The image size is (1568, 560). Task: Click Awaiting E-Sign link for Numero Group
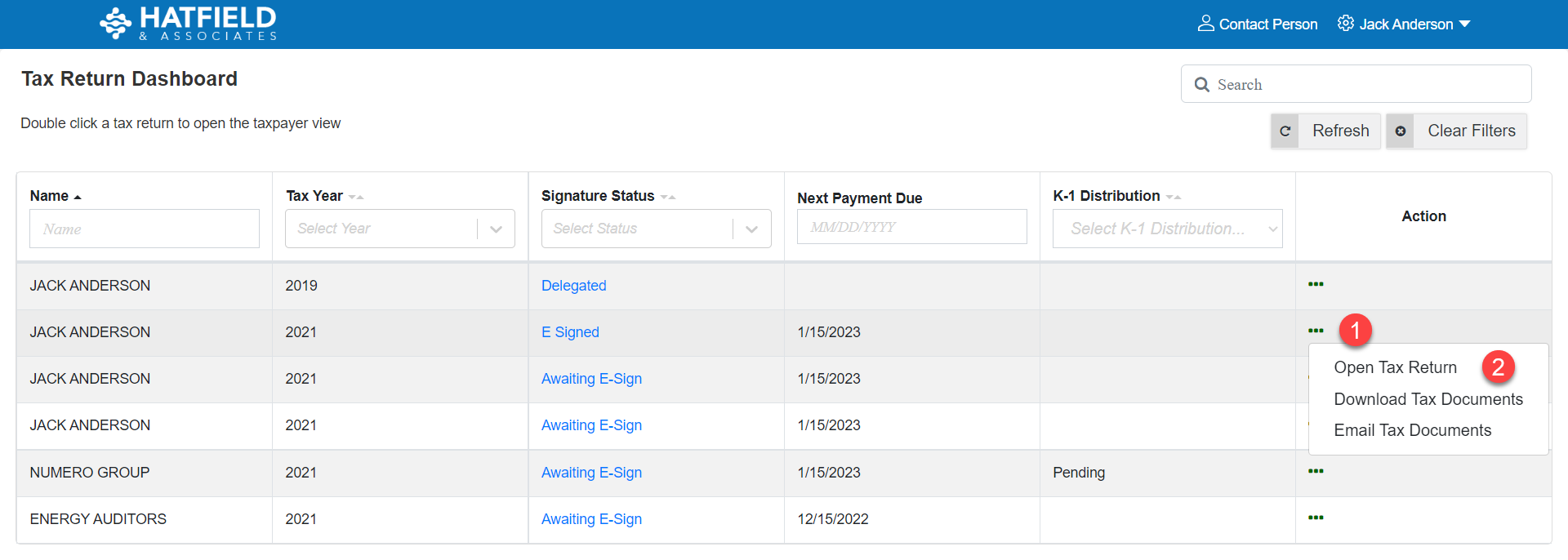(x=591, y=473)
